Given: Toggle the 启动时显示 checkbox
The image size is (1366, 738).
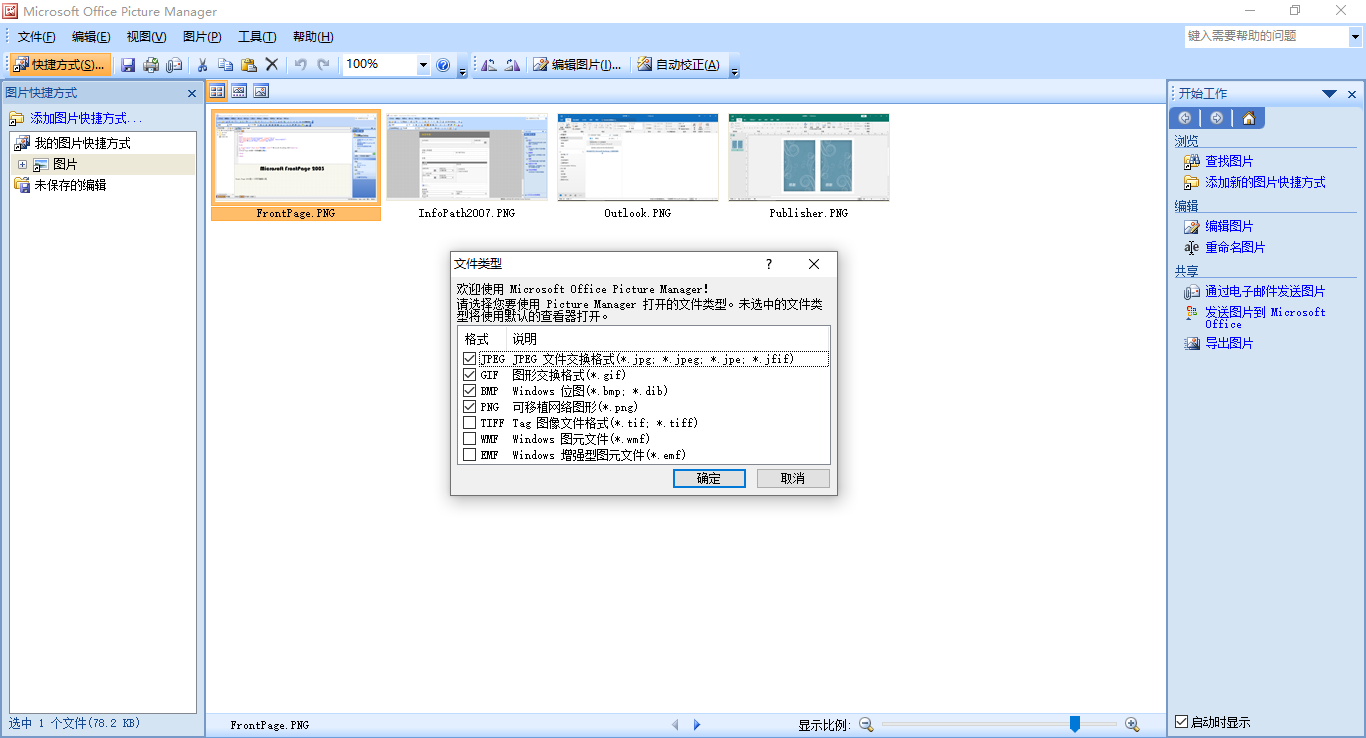Looking at the screenshot, I should [x=1182, y=722].
